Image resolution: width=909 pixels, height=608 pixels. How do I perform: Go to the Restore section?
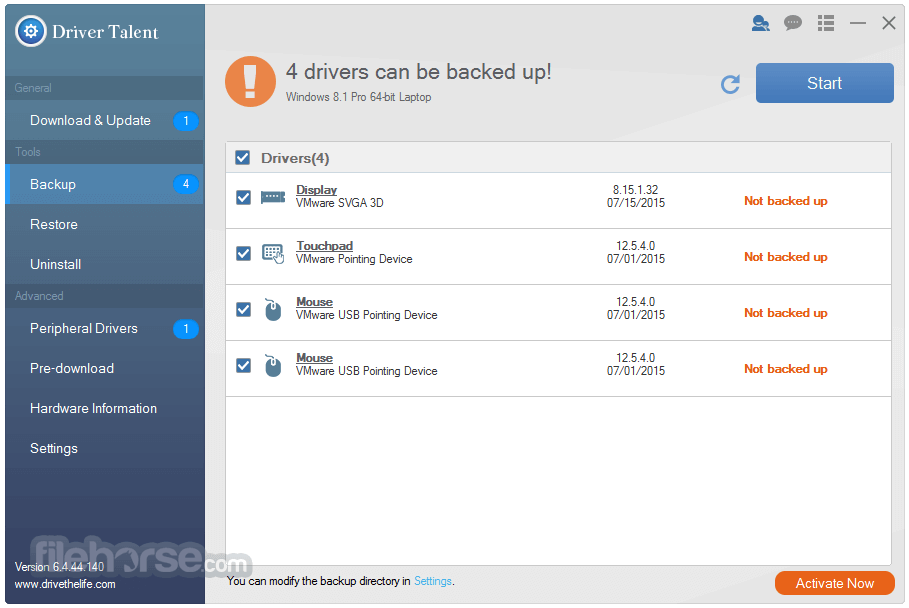(x=104, y=224)
